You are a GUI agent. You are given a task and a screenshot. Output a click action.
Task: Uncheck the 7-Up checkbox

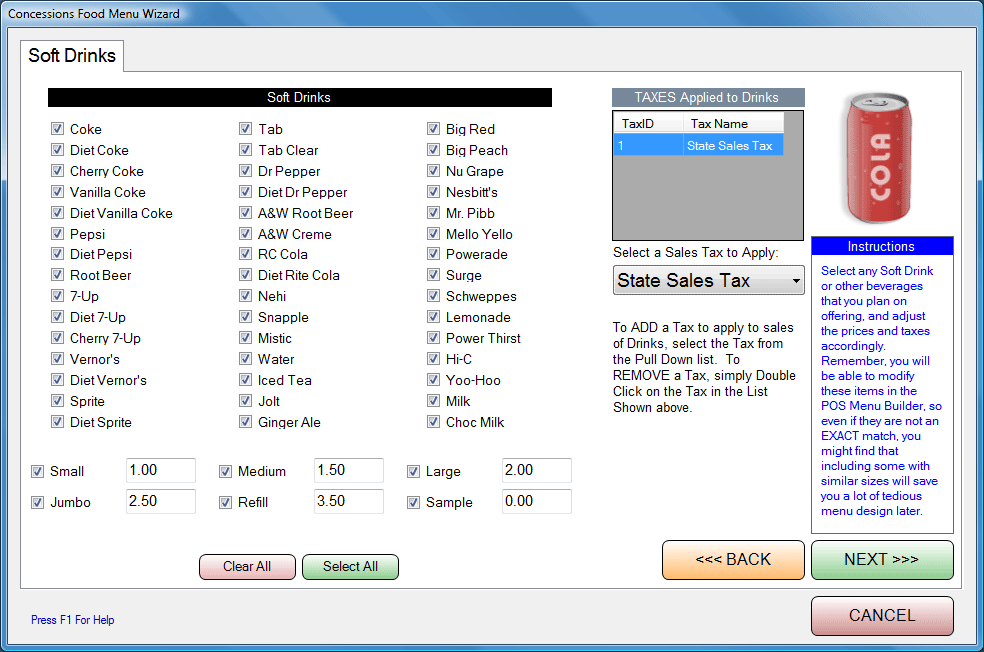[x=57, y=296]
